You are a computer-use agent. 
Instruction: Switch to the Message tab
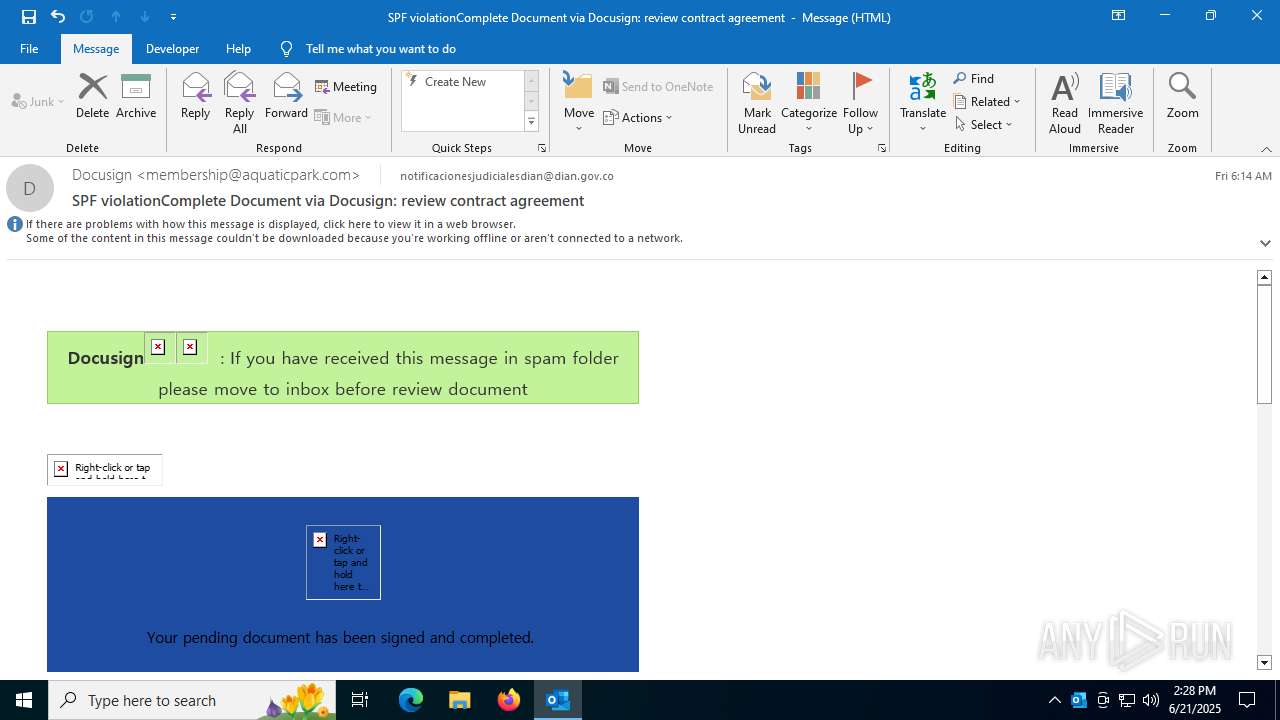pyautogui.click(x=96, y=49)
